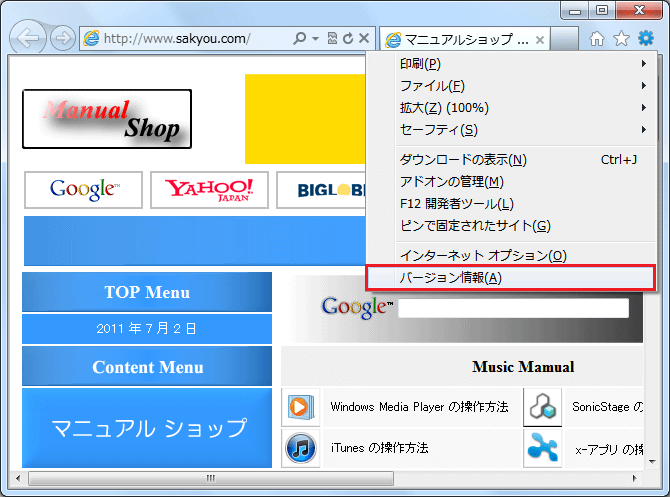The image size is (670, 497).
Task: Click the iTunes icon
Action: pos(299,448)
